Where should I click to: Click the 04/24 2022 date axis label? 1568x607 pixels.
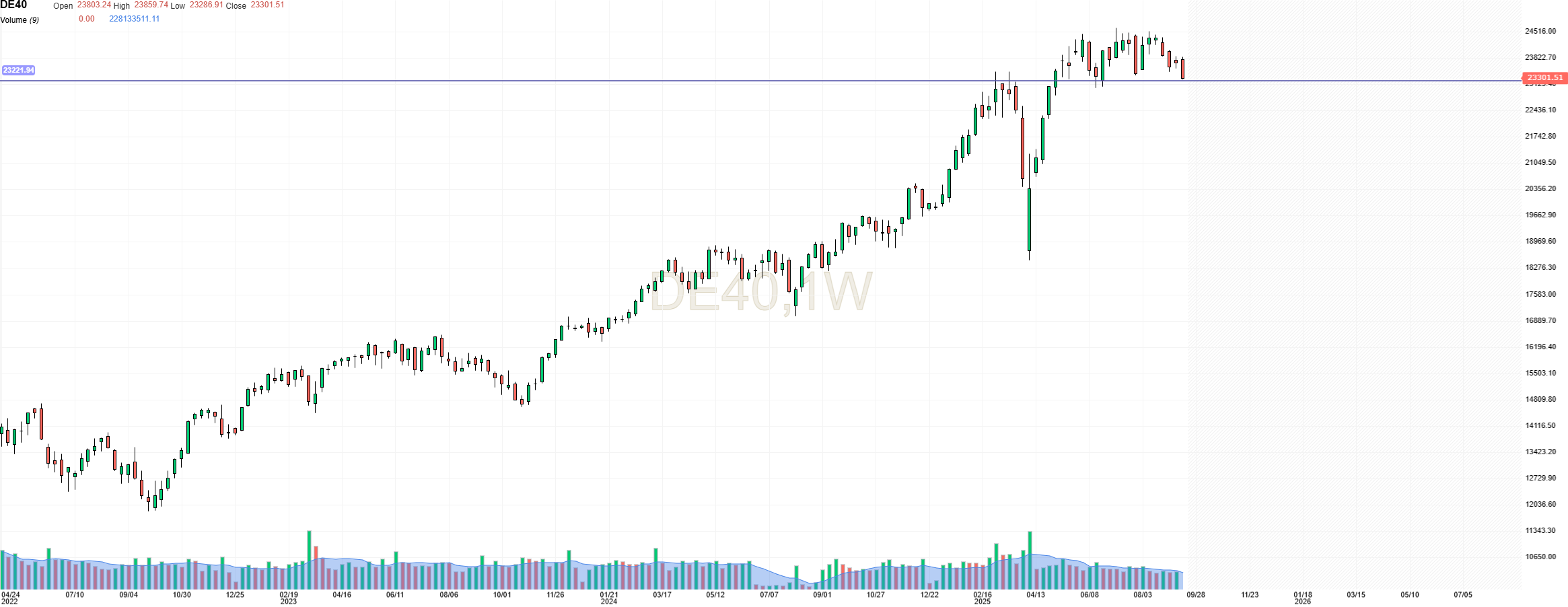click(10, 598)
